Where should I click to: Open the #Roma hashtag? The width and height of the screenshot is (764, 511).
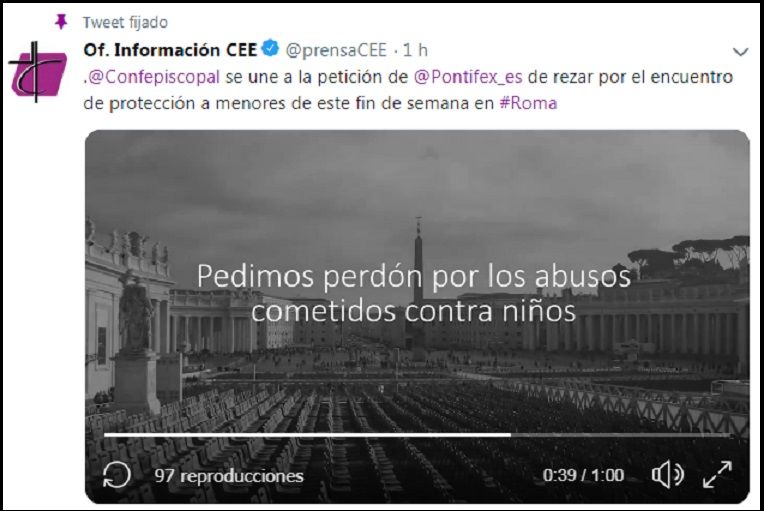click(528, 103)
